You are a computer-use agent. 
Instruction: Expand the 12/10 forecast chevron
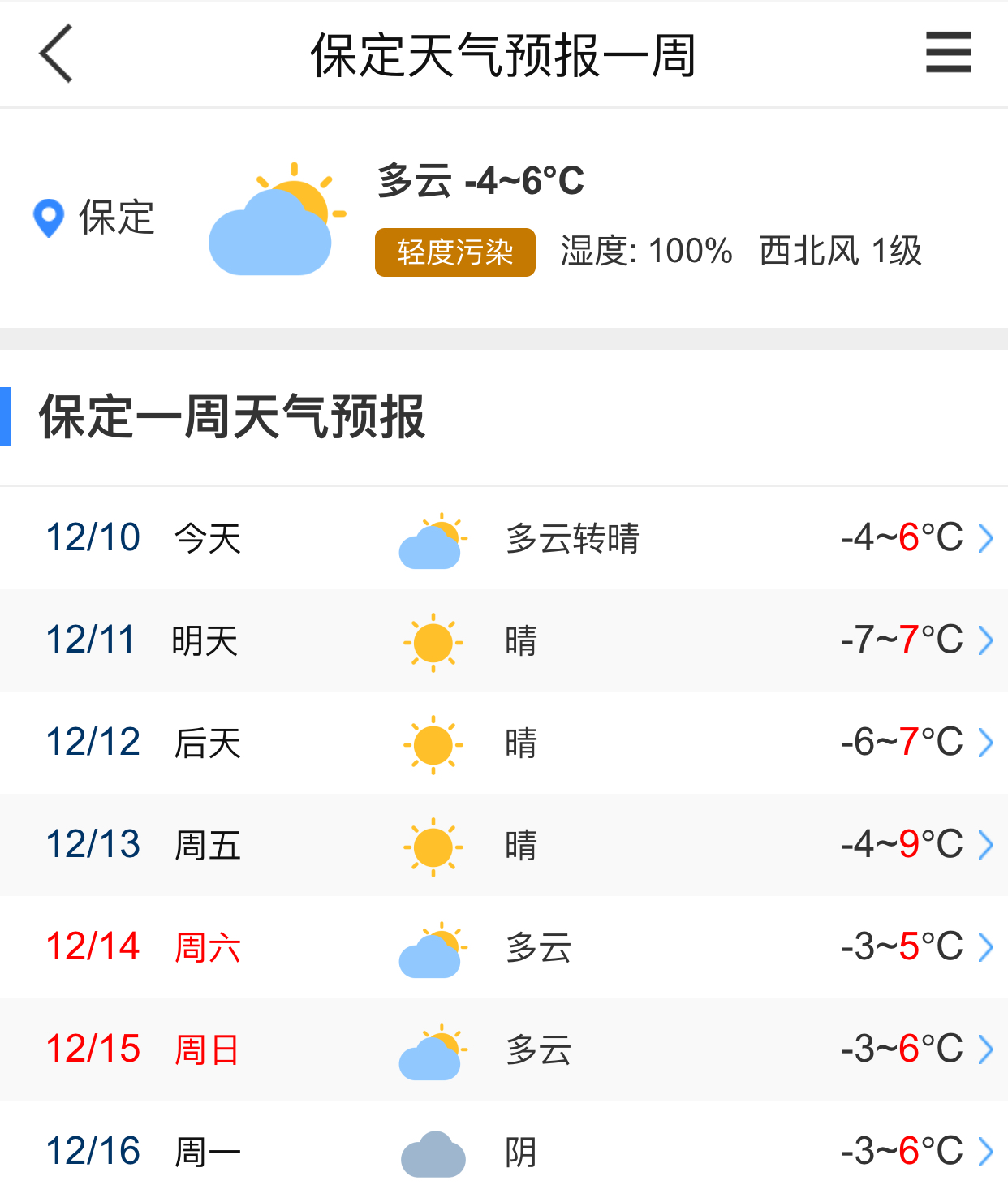pyautogui.click(x=986, y=538)
